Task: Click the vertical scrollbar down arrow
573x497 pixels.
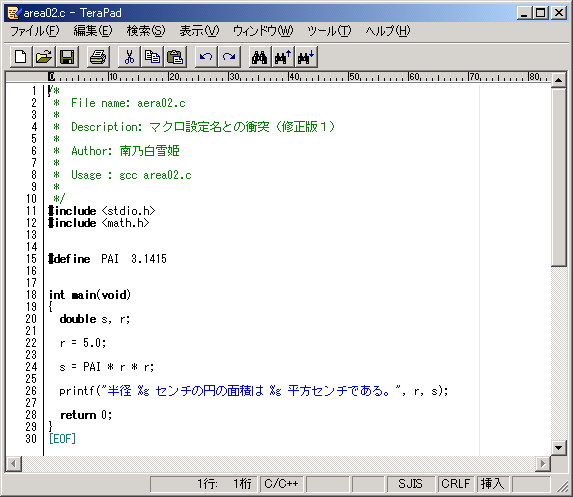Action: tap(558, 447)
